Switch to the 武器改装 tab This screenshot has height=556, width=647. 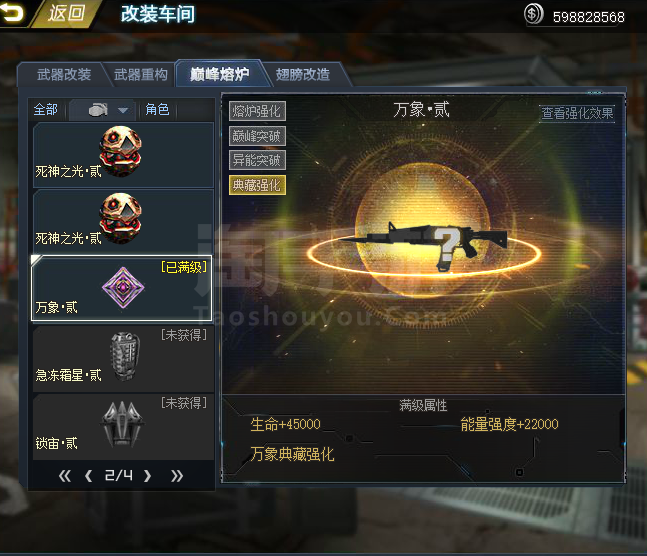(x=64, y=75)
